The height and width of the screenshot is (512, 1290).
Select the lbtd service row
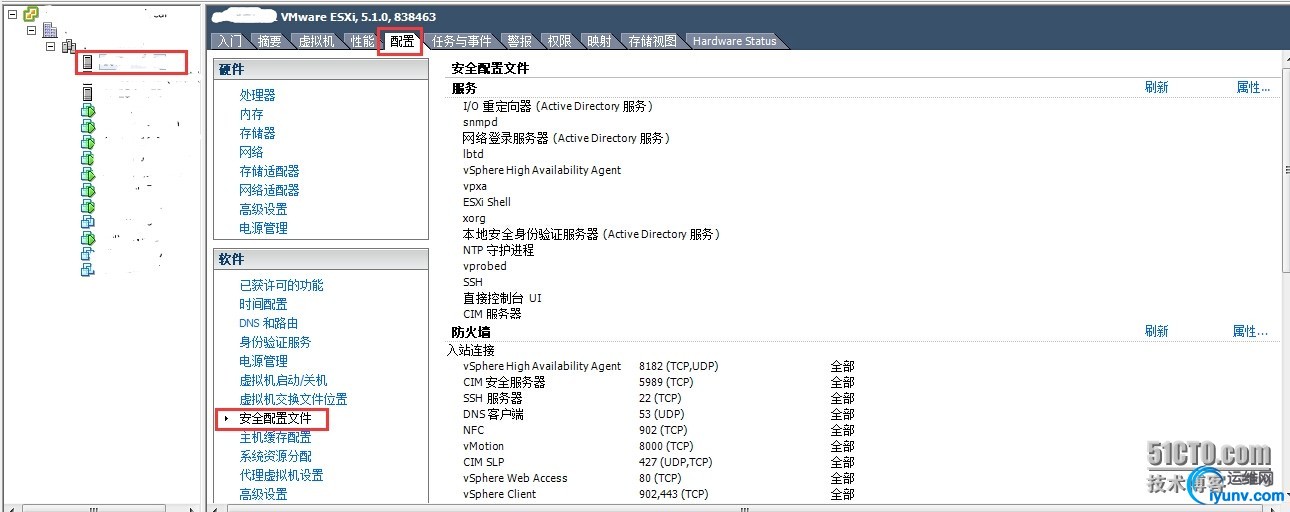point(473,154)
